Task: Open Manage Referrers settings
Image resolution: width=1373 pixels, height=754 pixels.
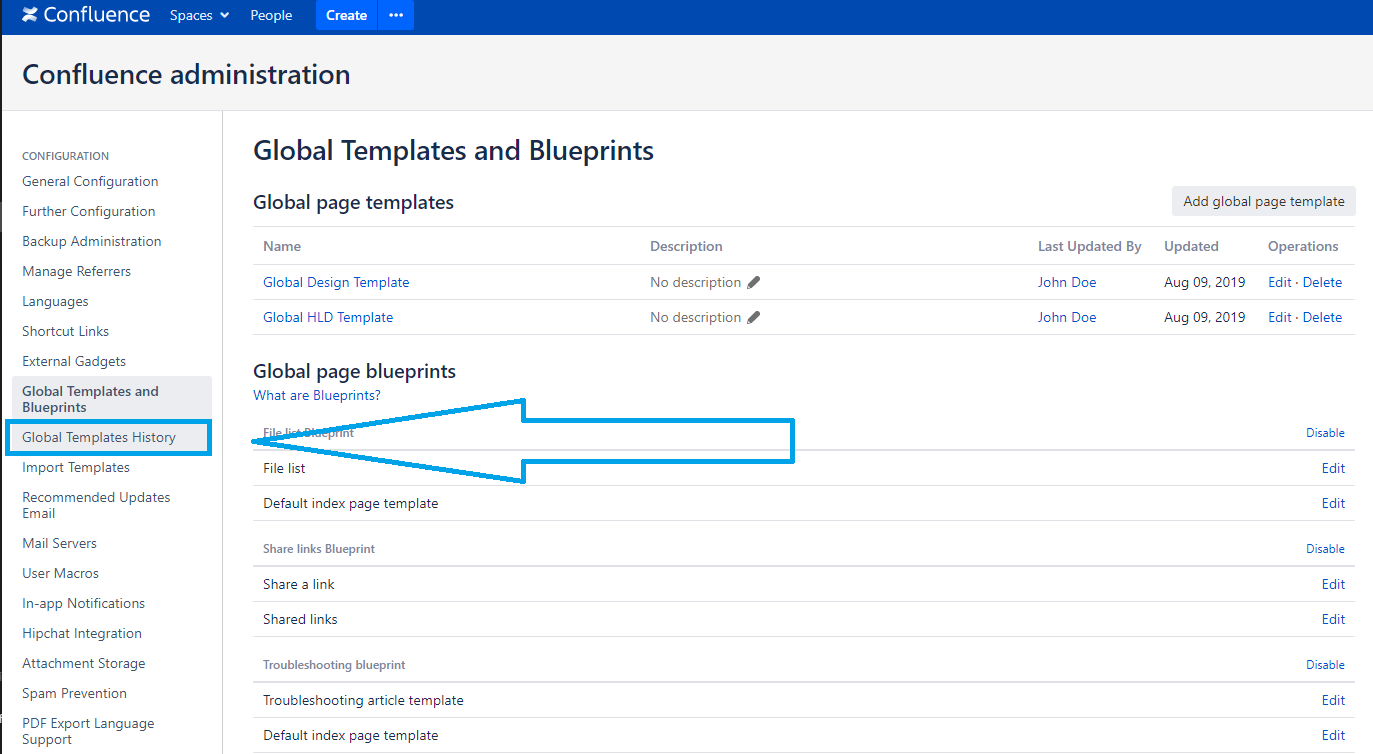Action: click(76, 271)
